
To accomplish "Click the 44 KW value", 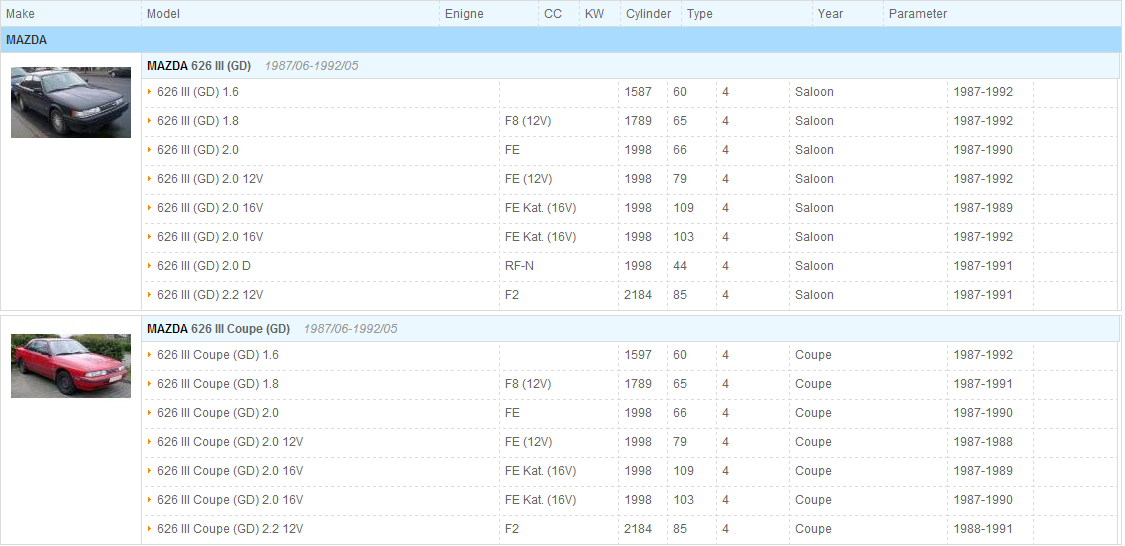I will coord(680,265).
